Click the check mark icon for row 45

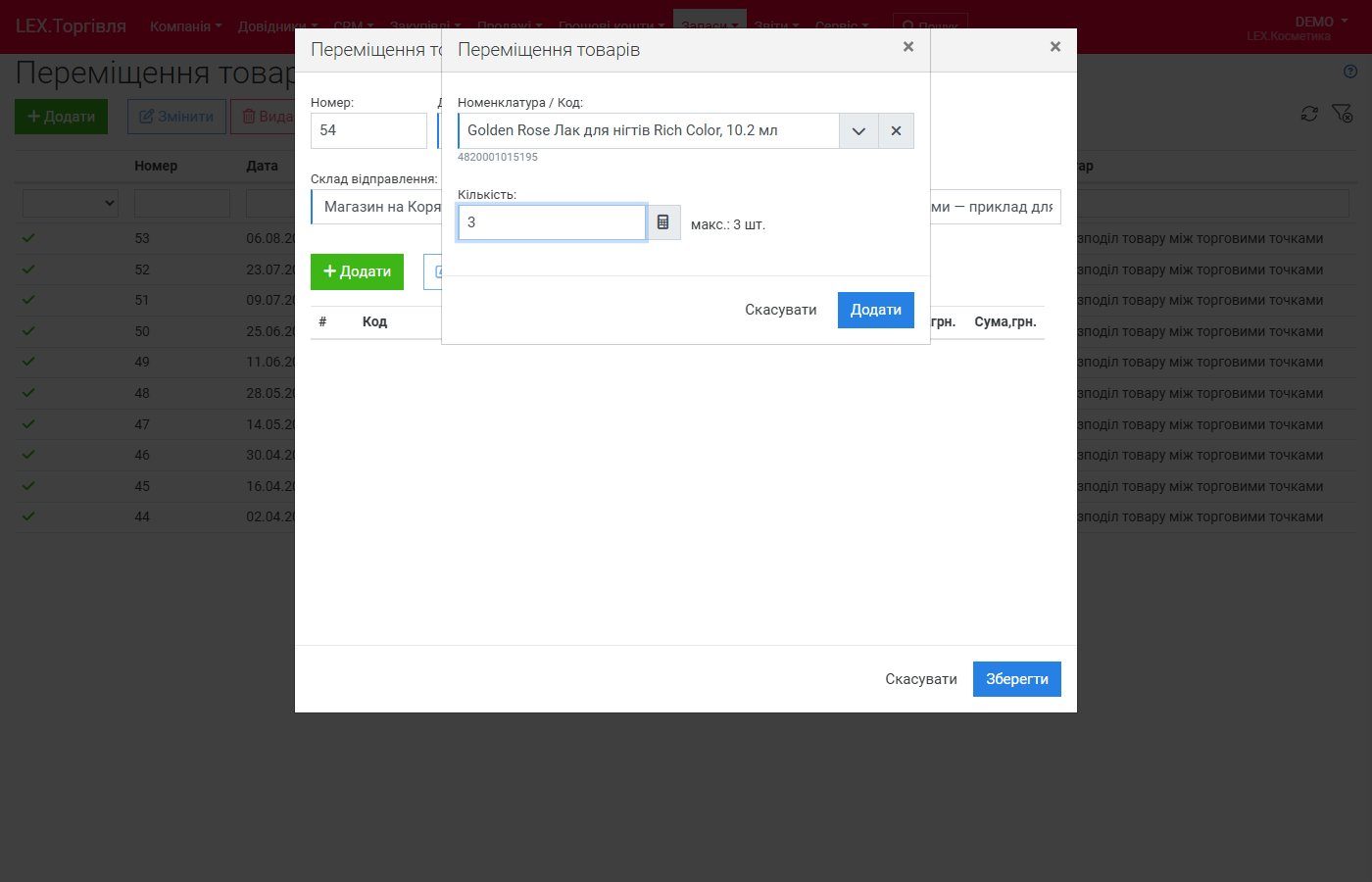tap(28, 486)
